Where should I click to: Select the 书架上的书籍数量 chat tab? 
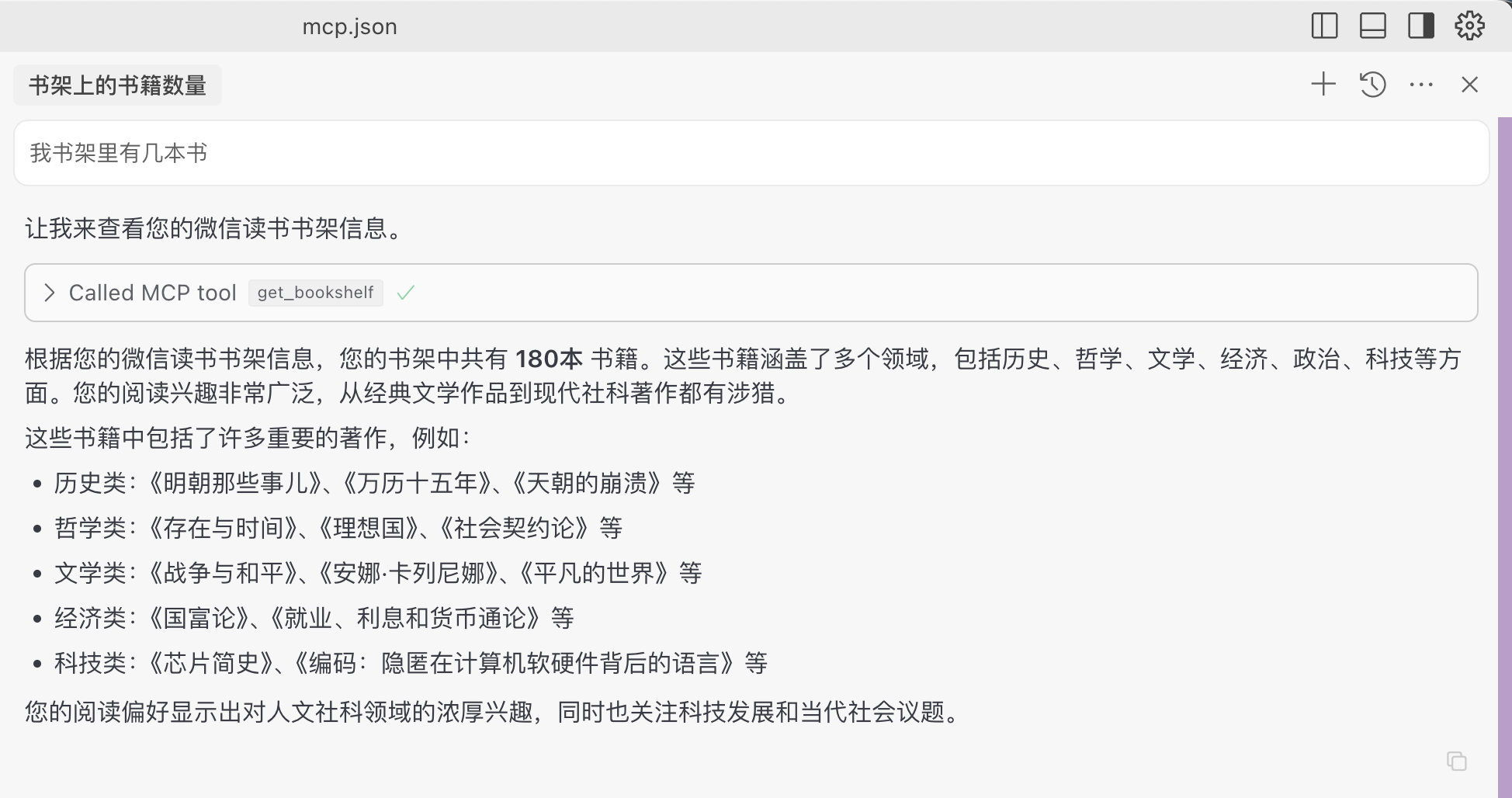point(117,85)
